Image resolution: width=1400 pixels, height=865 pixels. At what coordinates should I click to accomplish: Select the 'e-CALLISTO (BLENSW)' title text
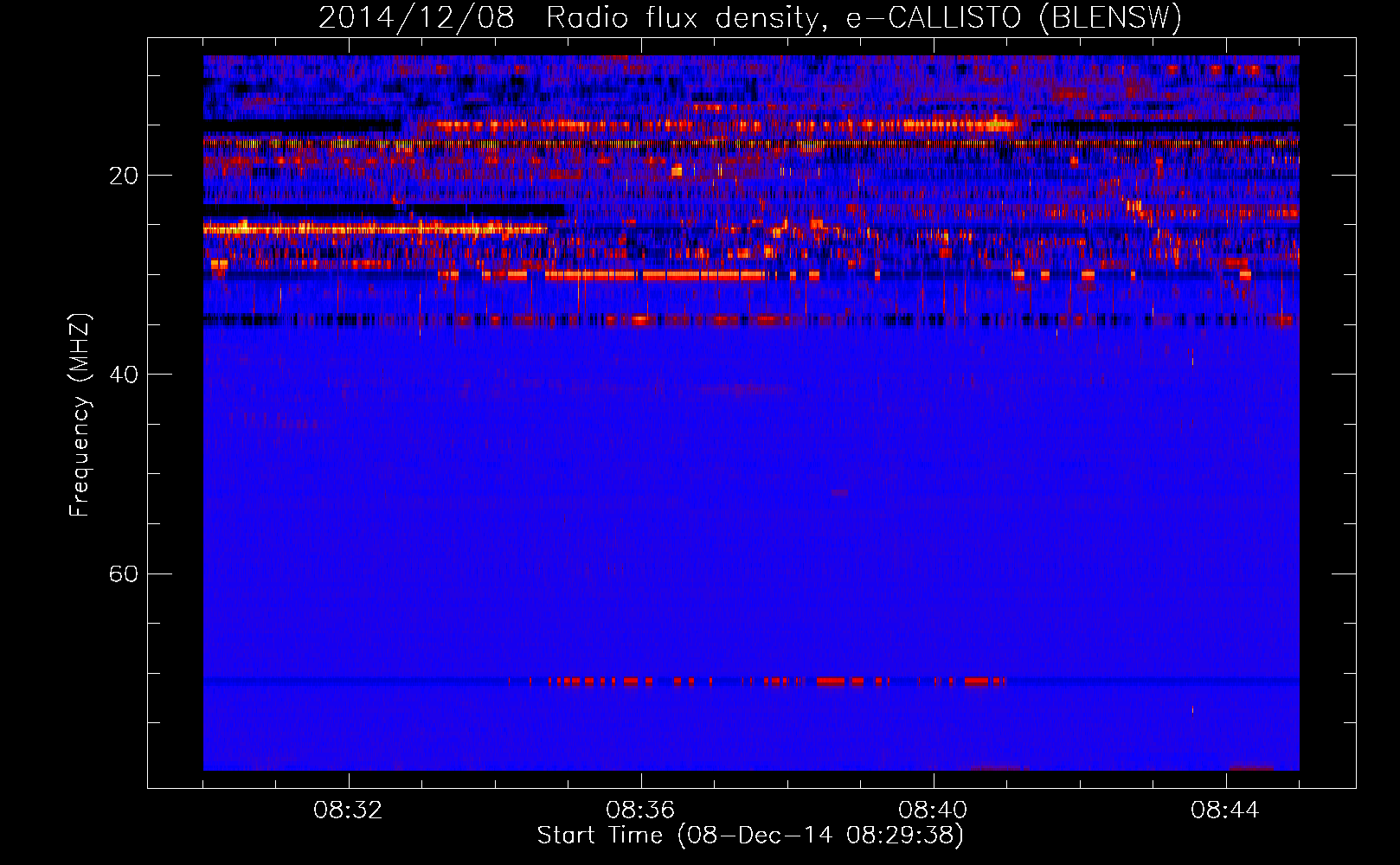(x=1013, y=18)
